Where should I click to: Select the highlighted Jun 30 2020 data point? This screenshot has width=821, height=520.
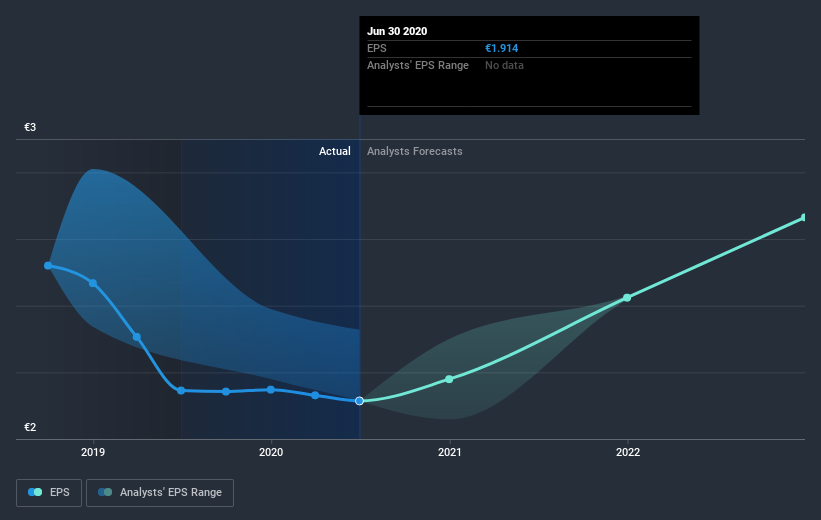pos(359,401)
